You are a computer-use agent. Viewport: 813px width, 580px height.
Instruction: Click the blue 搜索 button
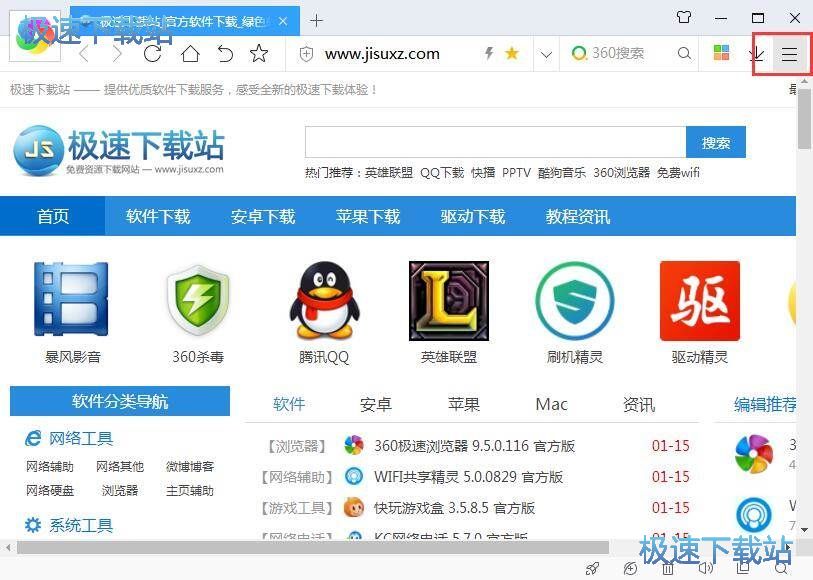coord(716,142)
